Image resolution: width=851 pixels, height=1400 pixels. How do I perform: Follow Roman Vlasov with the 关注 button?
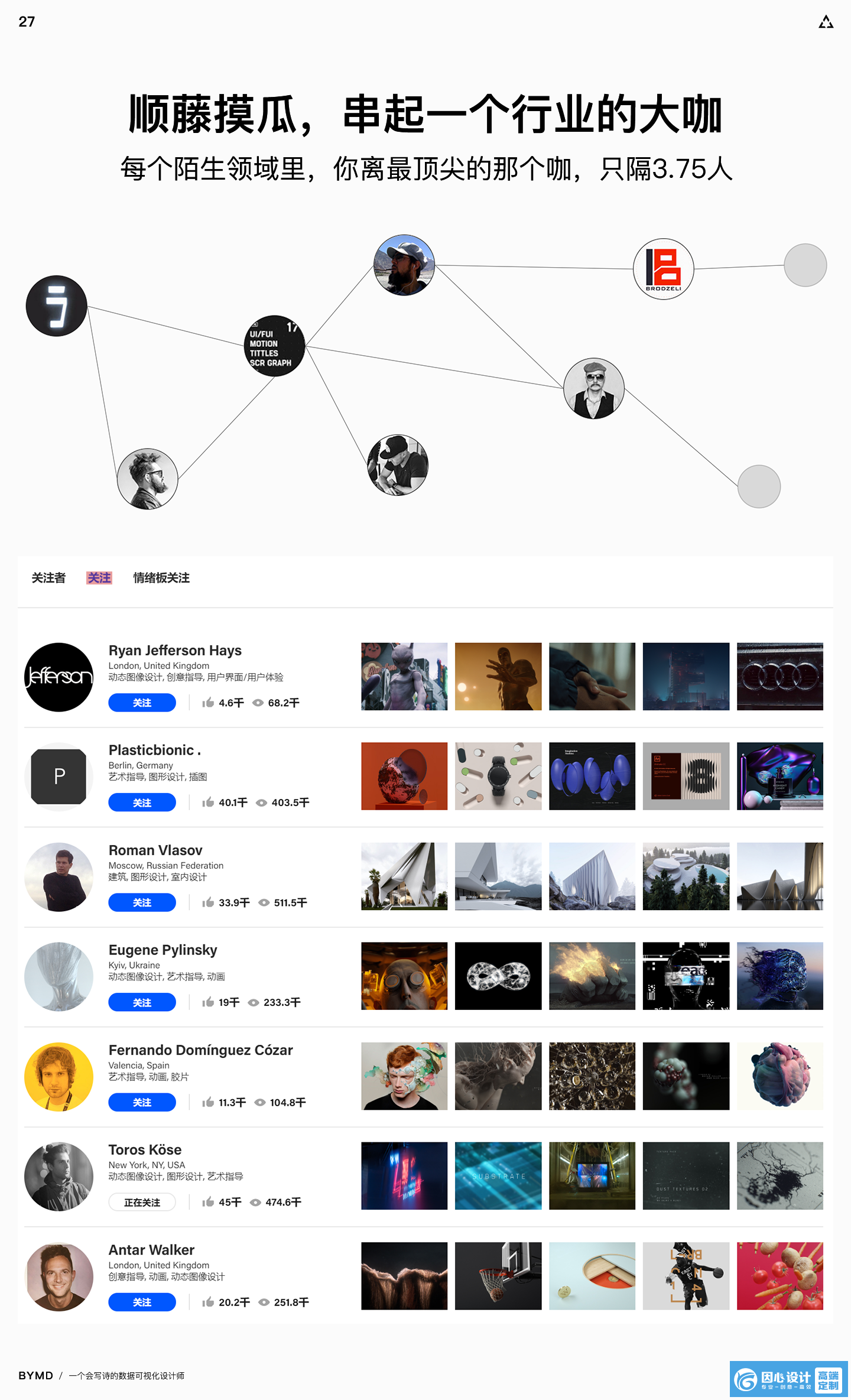(142, 902)
